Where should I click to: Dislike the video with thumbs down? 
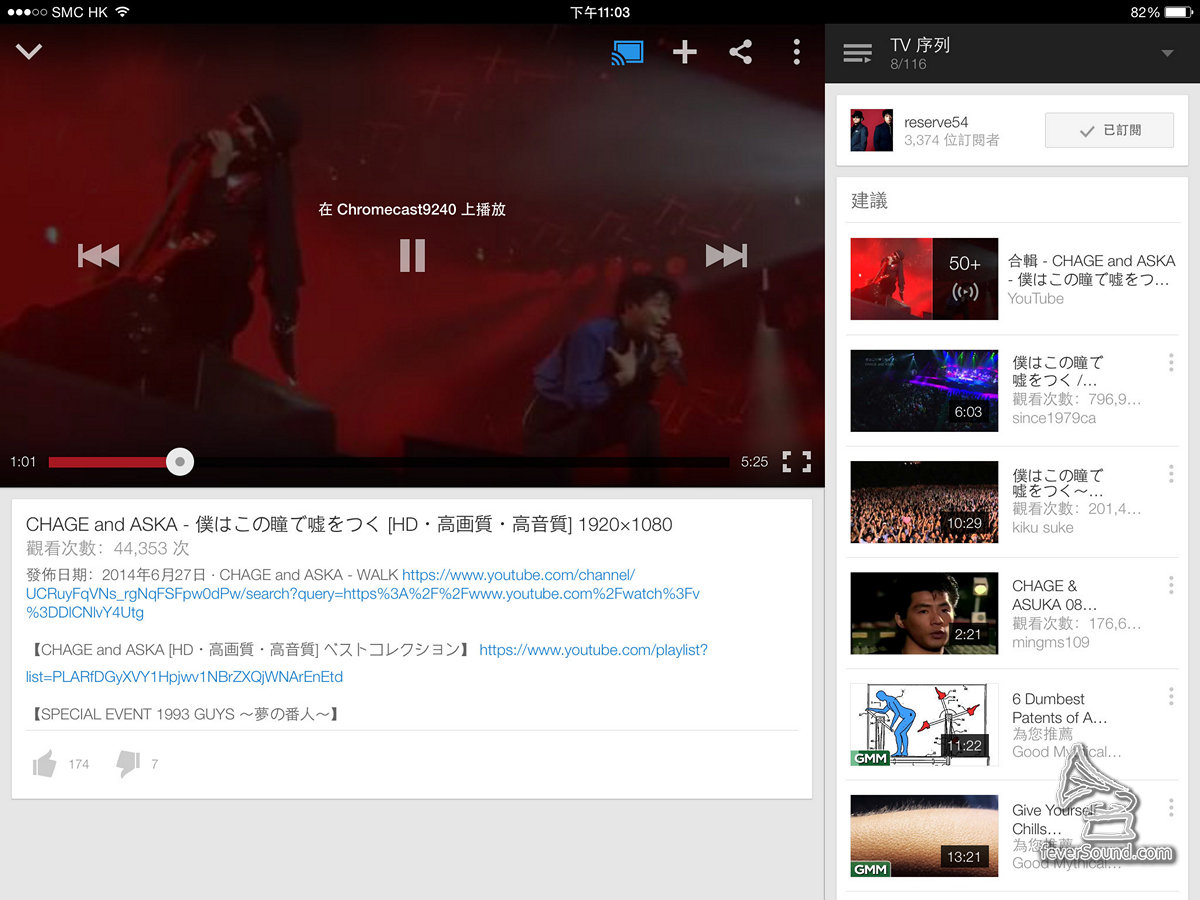[x=128, y=765]
